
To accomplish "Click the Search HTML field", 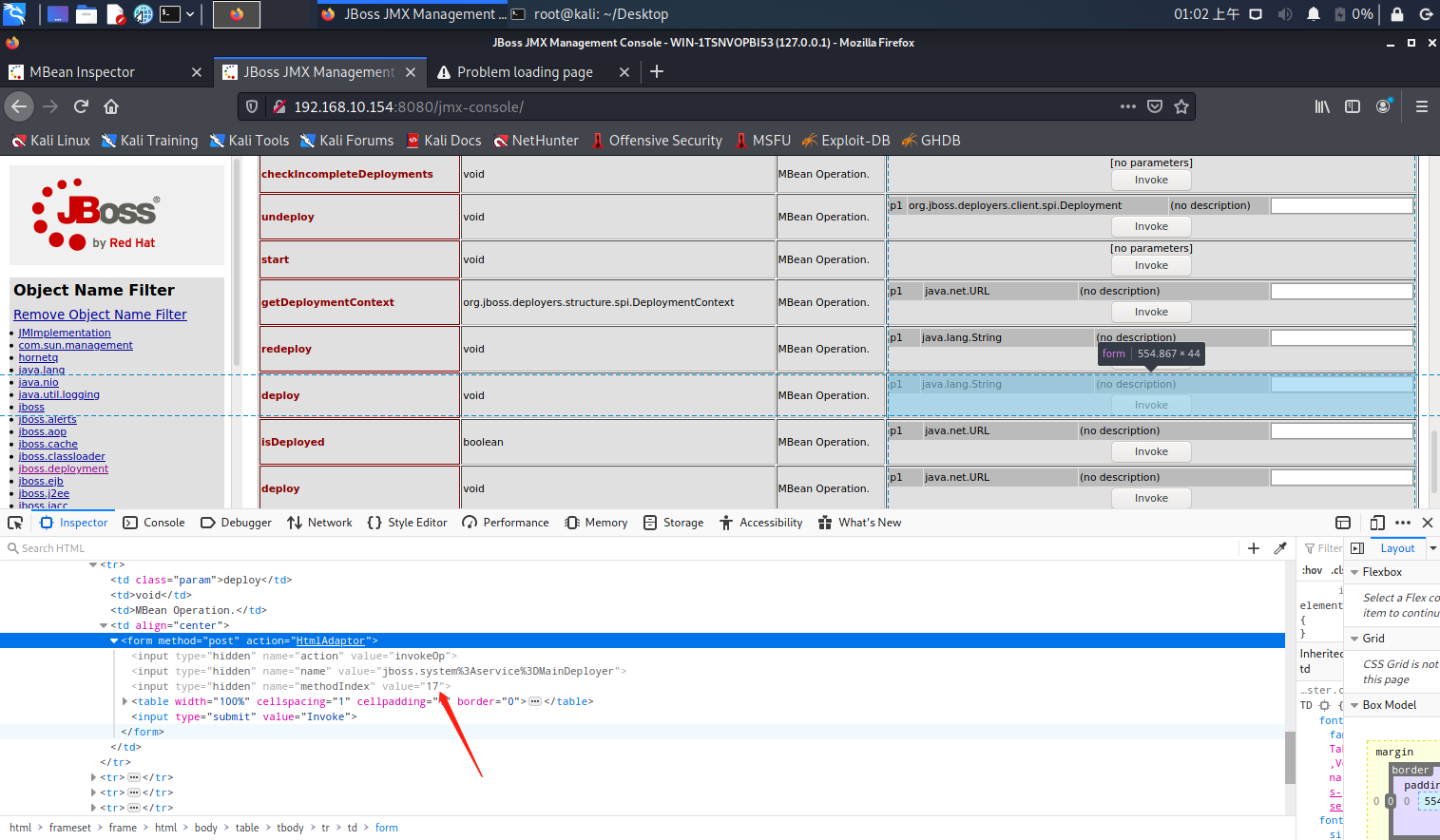I will [x=618, y=548].
